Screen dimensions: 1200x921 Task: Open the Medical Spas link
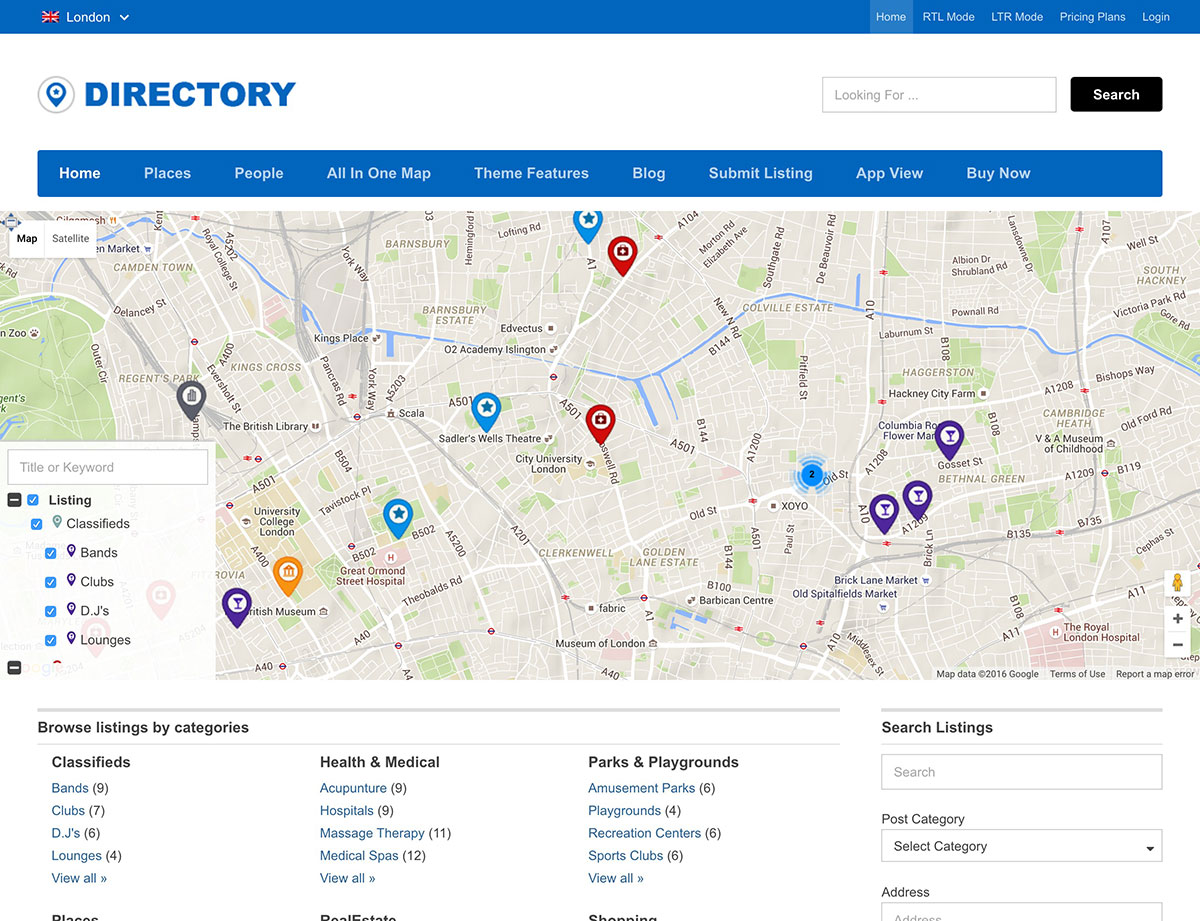point(359,856)
